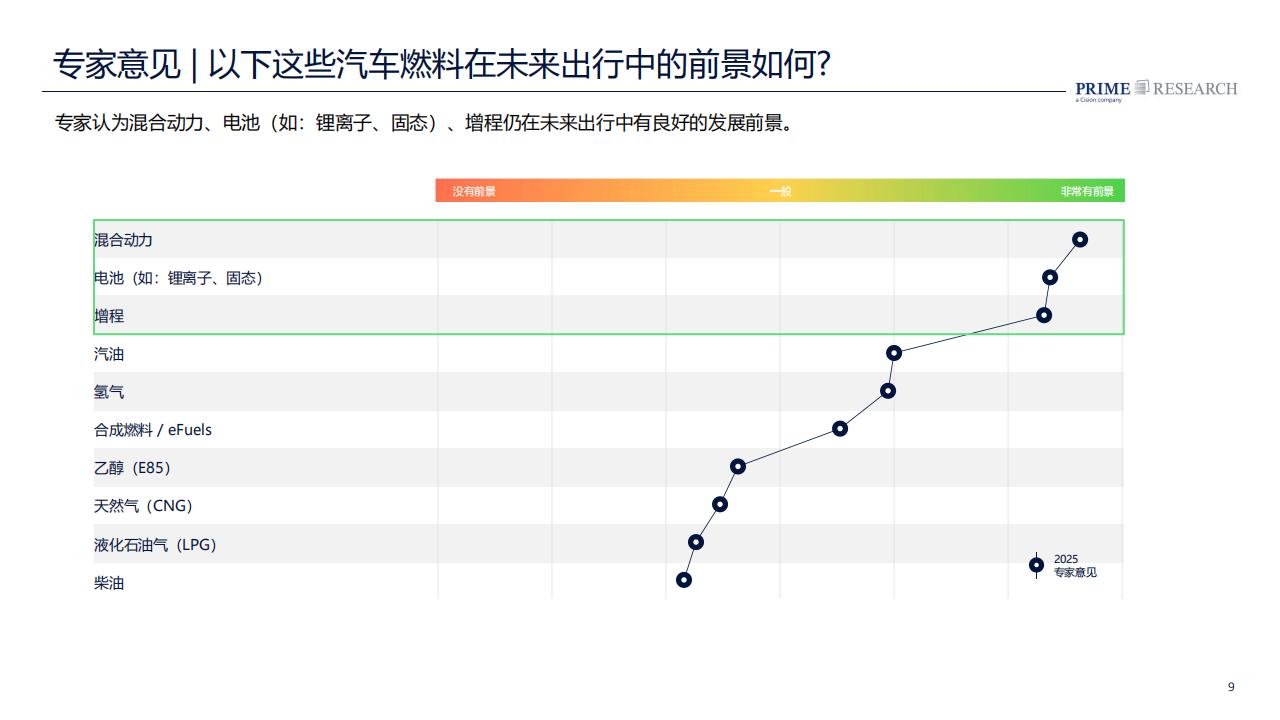Click the 增程 data point marker
Image resolution: width=1280 pixels, height=720 pixels.
coord(1044,315)
